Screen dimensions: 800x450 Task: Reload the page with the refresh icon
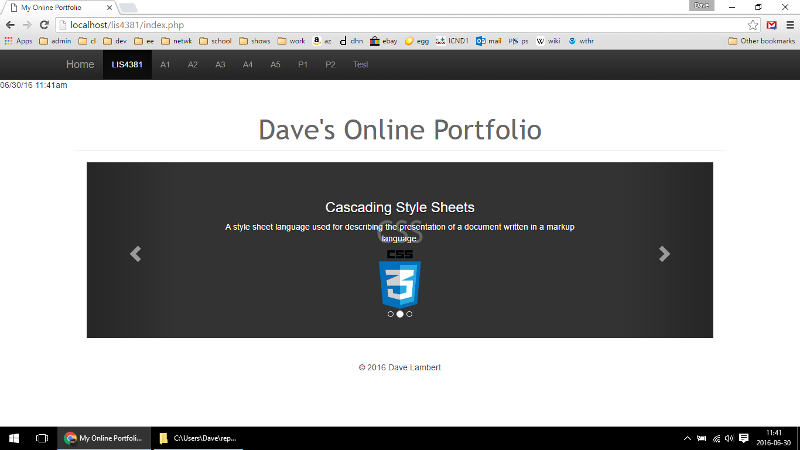point(44,25)
